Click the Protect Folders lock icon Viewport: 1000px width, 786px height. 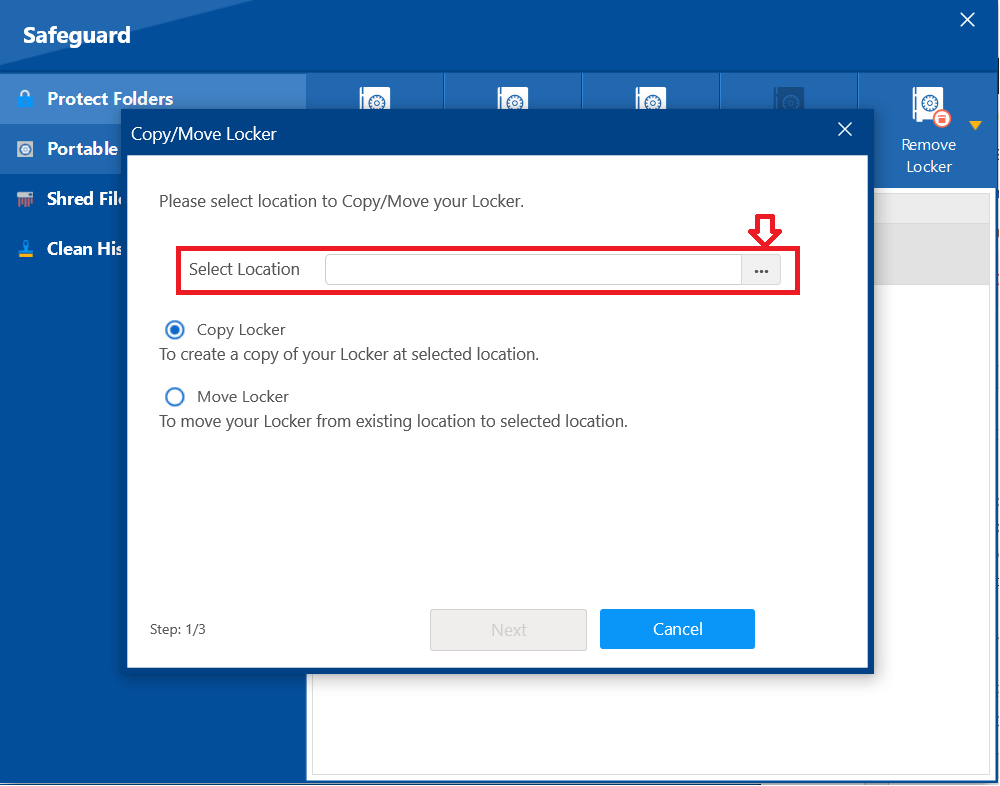tap(25, 98)
